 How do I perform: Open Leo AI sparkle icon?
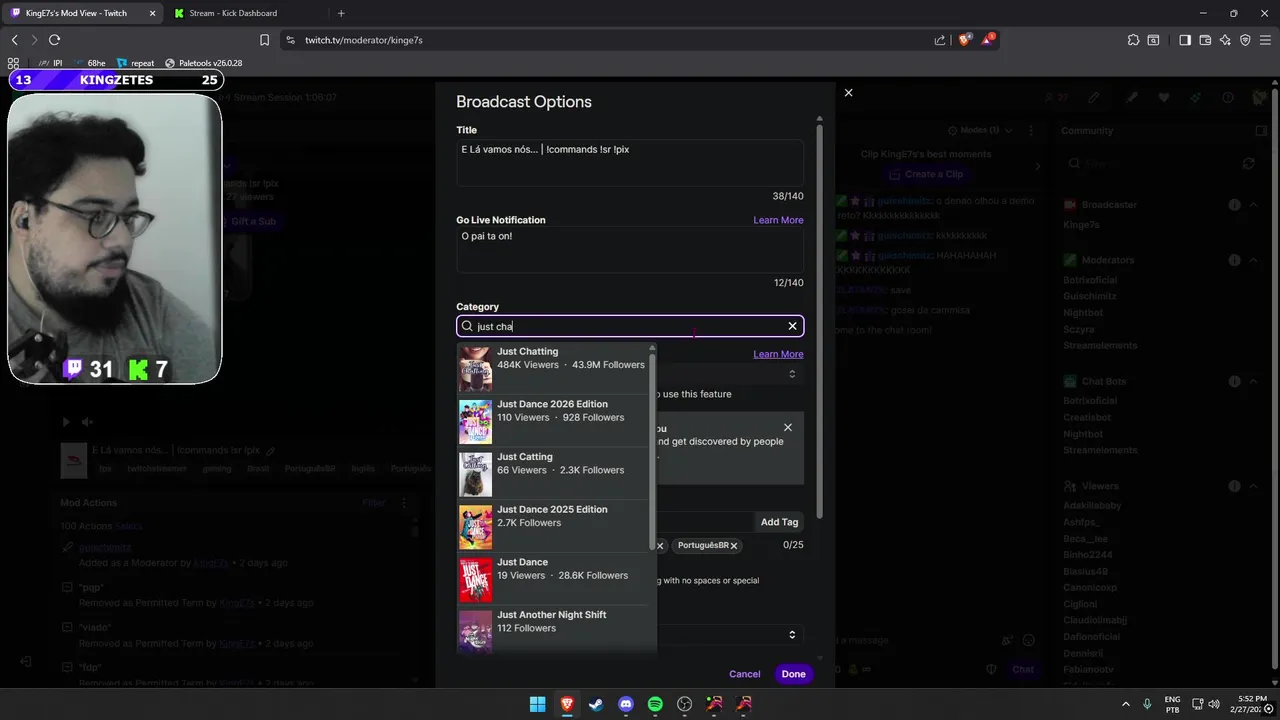[1225, 40]
